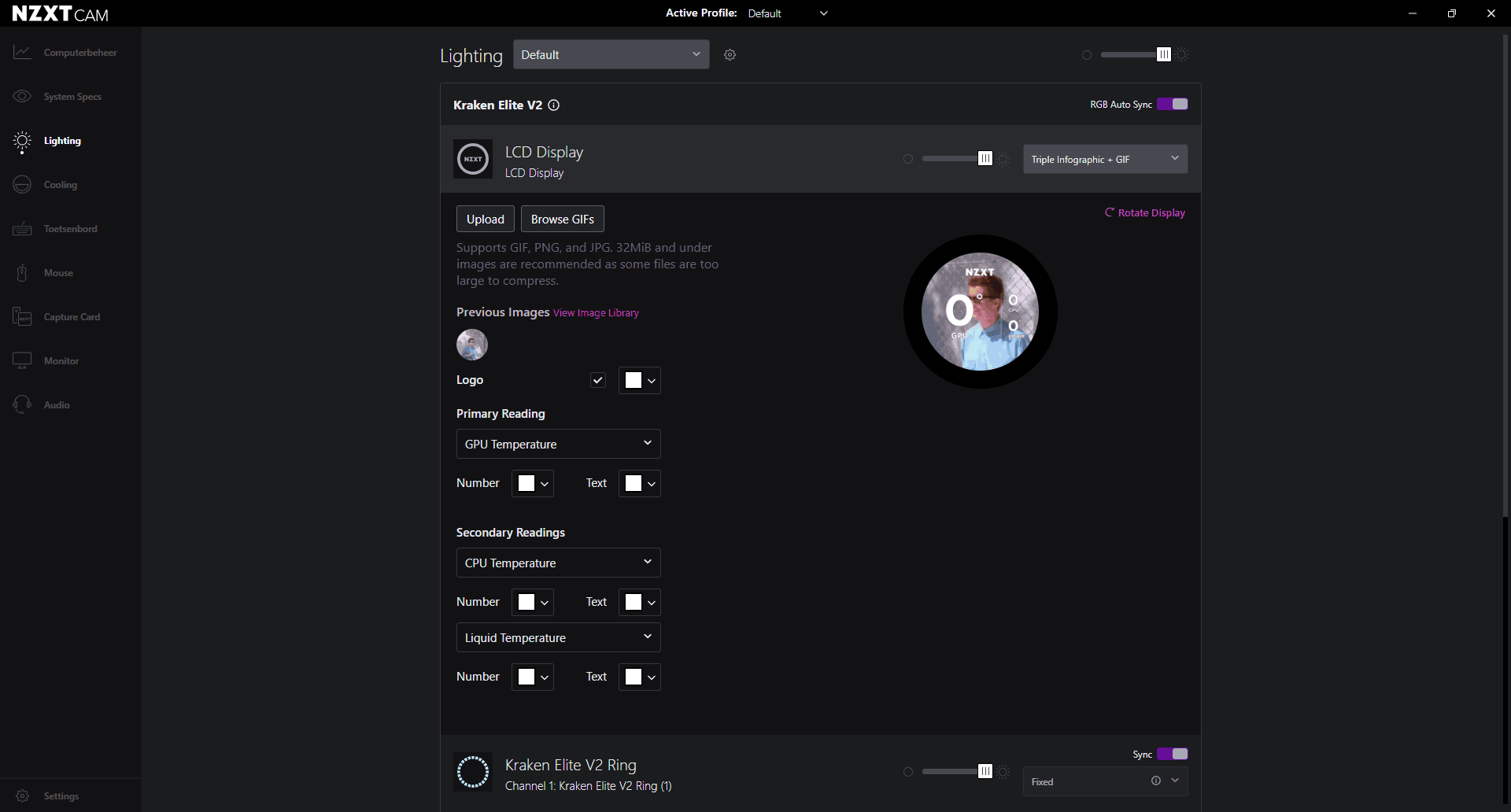Click global brightness slider handle
Viewport: 1511px width, 812px height.
[1164, 54]
